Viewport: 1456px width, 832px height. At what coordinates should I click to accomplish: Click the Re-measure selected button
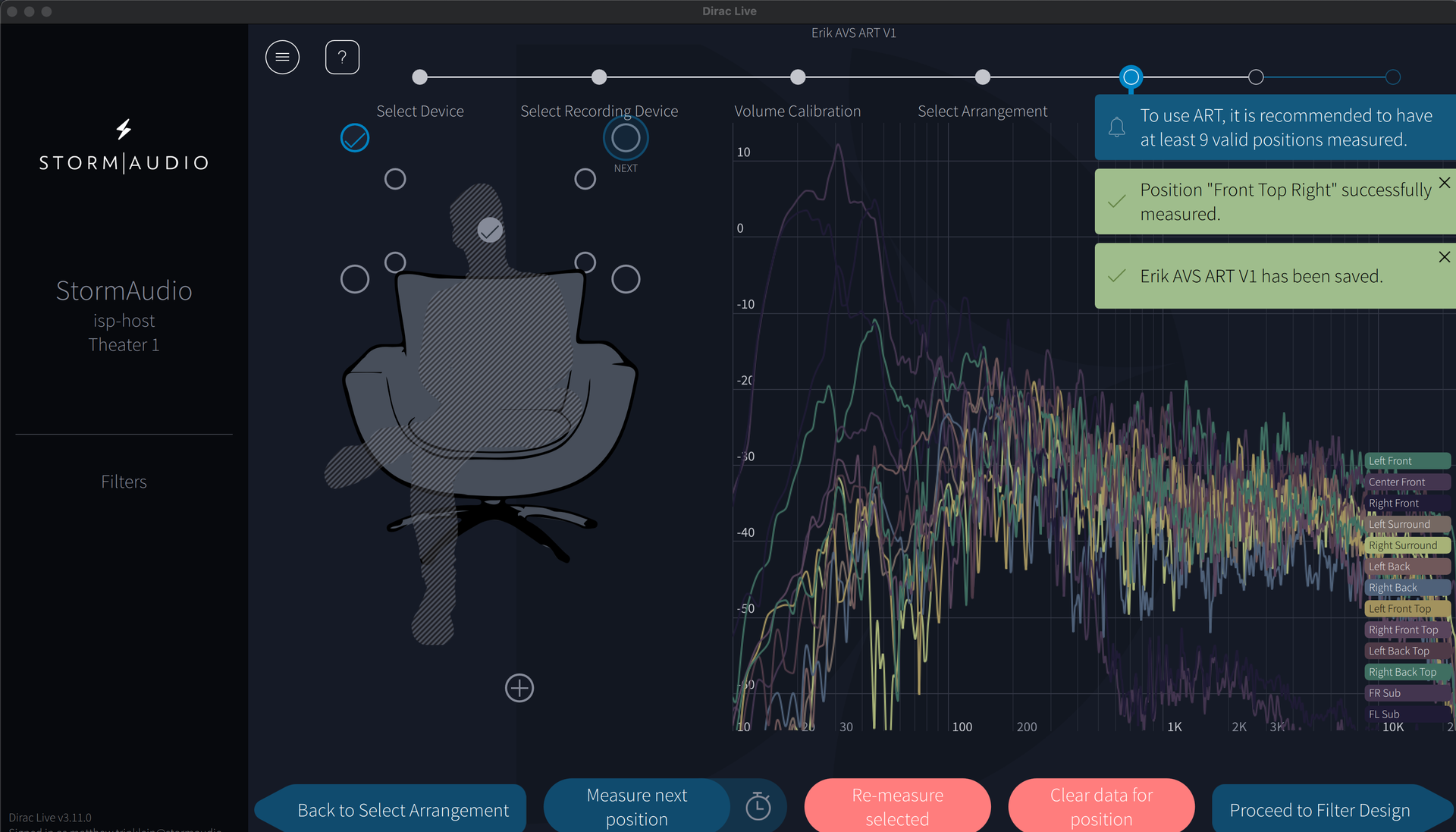(897, 807)
